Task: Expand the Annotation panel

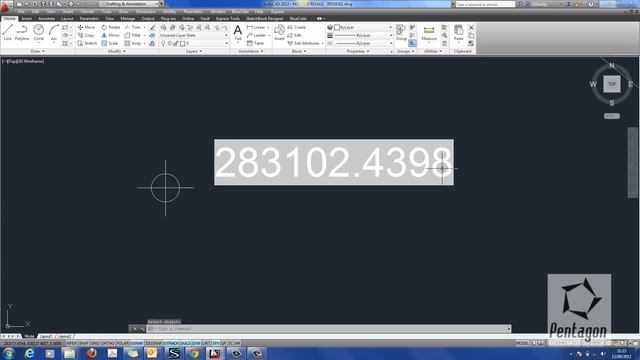Action: click(x=251, y=51)
